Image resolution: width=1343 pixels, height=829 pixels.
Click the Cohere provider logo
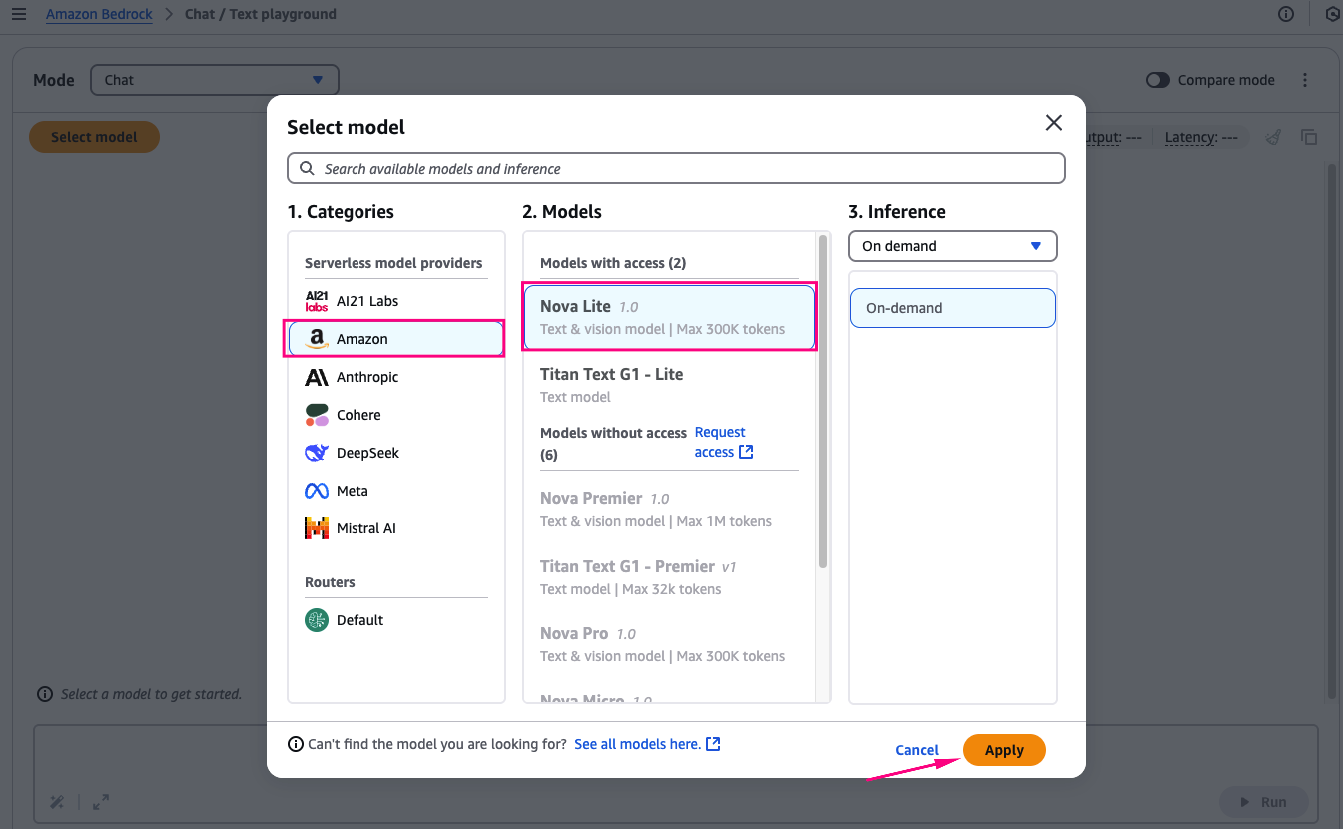(317, 415)
